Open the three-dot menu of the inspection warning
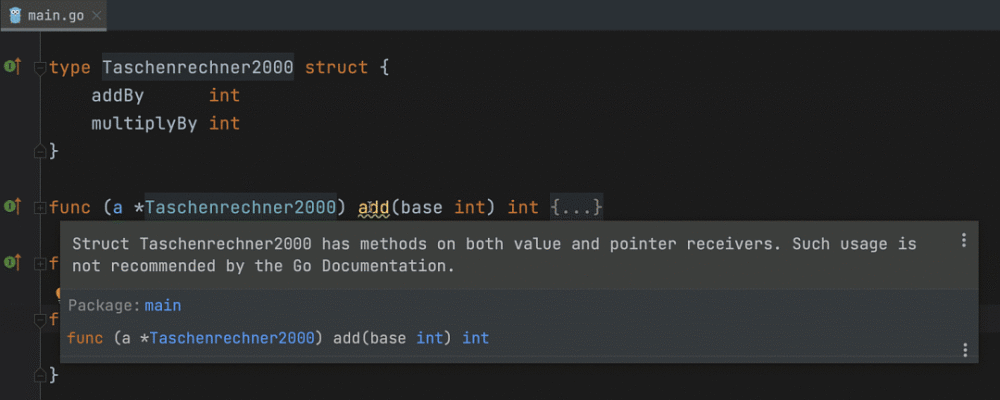The height and width of the screenshot is (400, 1000). [964, 240]
